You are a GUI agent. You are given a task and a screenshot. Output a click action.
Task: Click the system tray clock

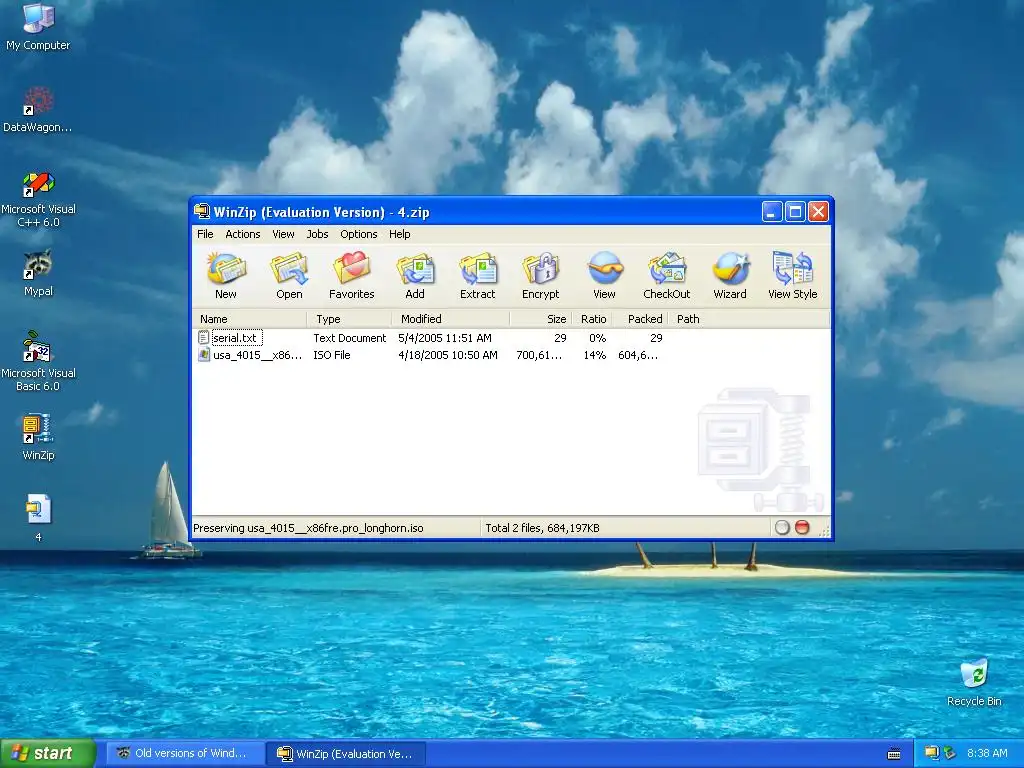click(x=987, y=753)
